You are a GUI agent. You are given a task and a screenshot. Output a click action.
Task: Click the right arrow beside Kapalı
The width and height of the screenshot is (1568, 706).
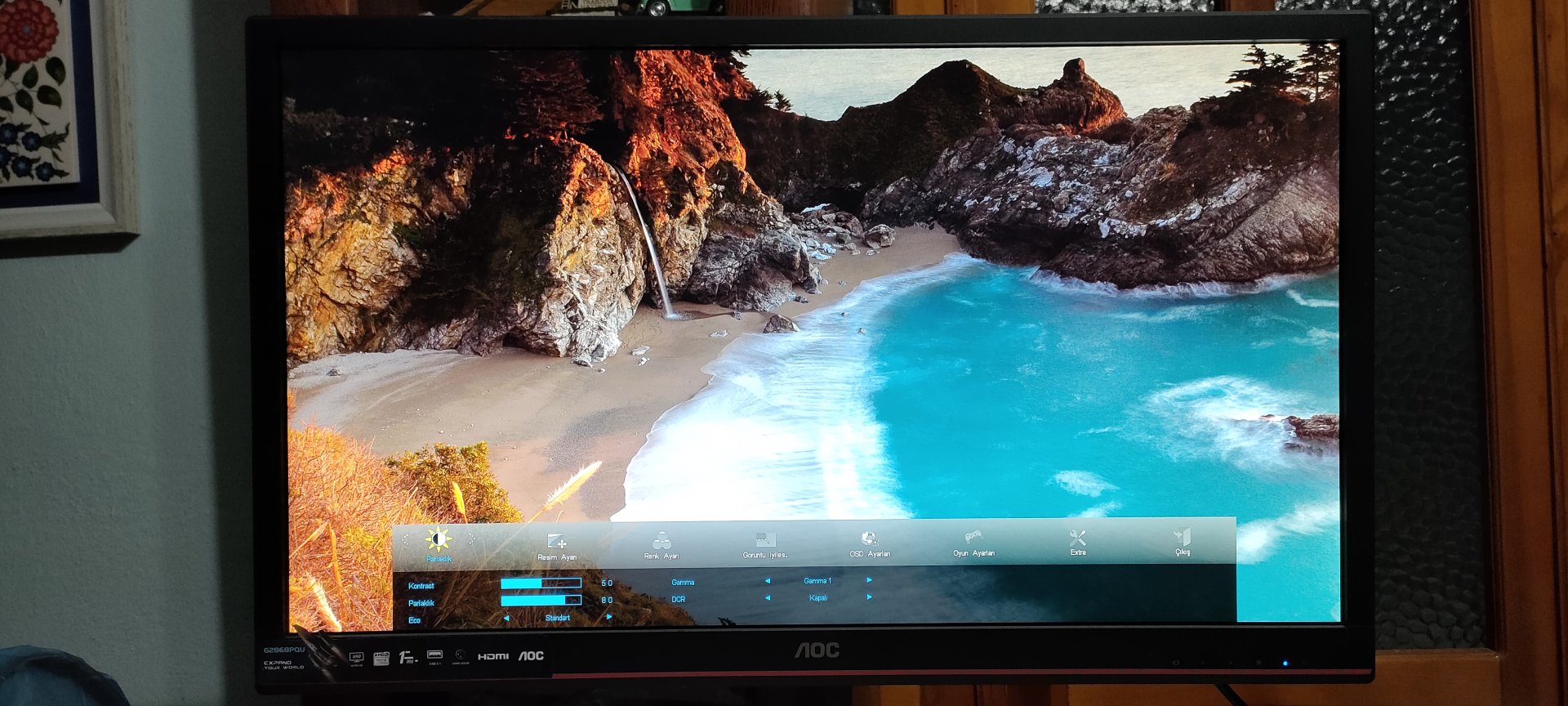pos(869,597)
